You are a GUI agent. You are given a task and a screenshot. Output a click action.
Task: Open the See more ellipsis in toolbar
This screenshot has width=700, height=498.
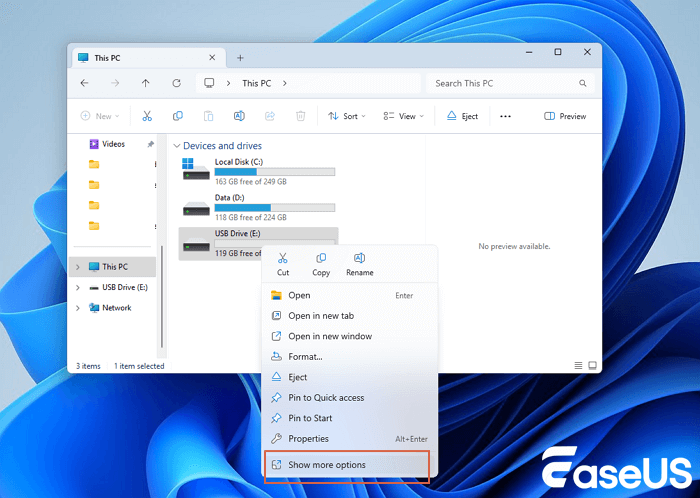click(507, 116)
